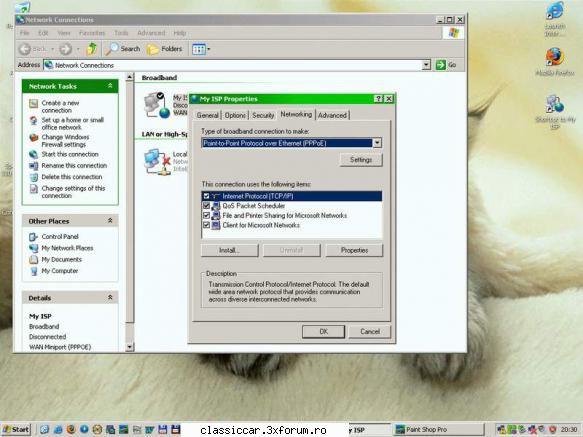Screen dimensions: 583x437
Task: Show the Folders pane
Action: 165,49
